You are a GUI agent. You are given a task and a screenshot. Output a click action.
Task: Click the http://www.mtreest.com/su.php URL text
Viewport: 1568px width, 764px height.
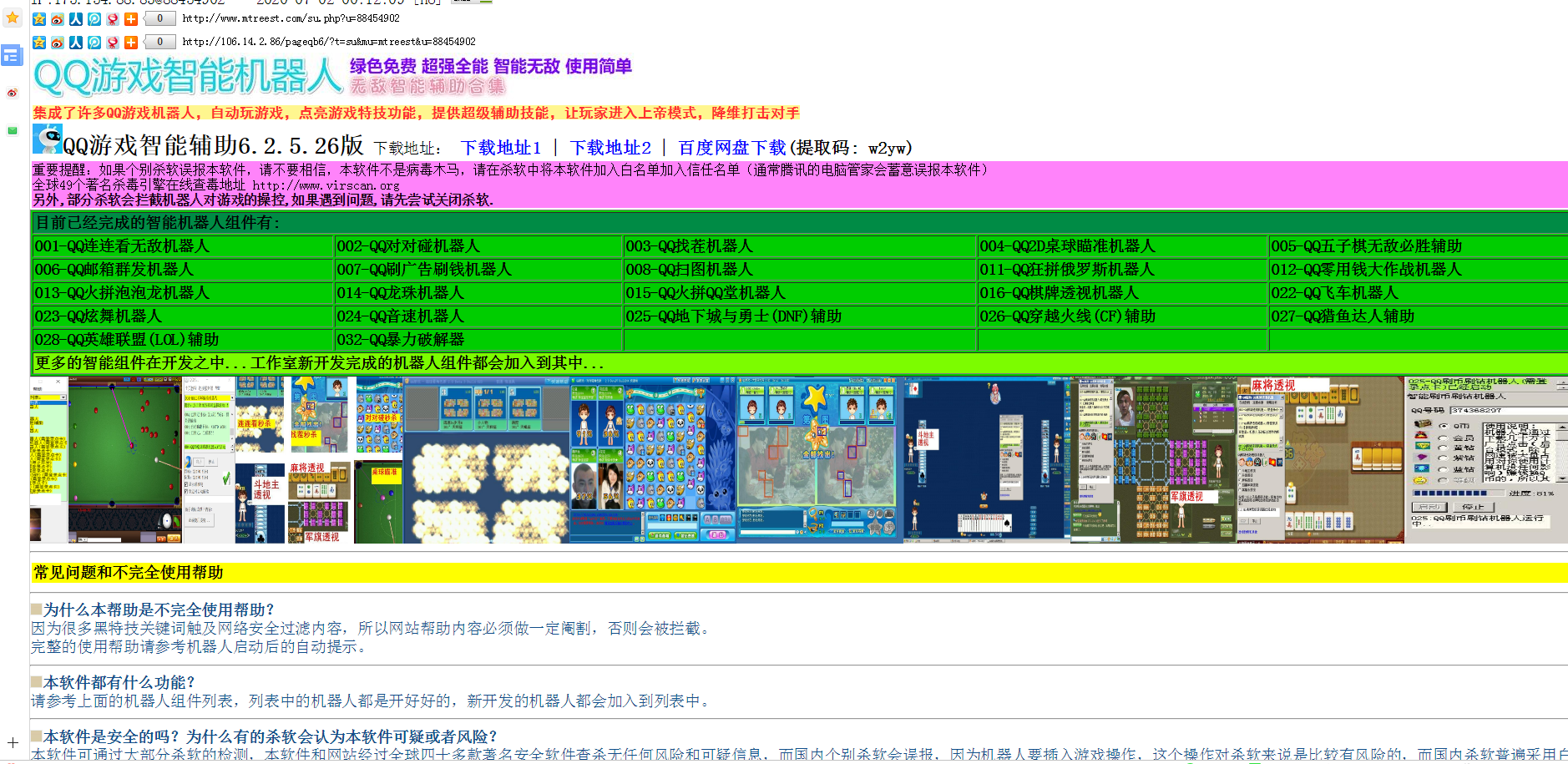click(x=291, y=18)
